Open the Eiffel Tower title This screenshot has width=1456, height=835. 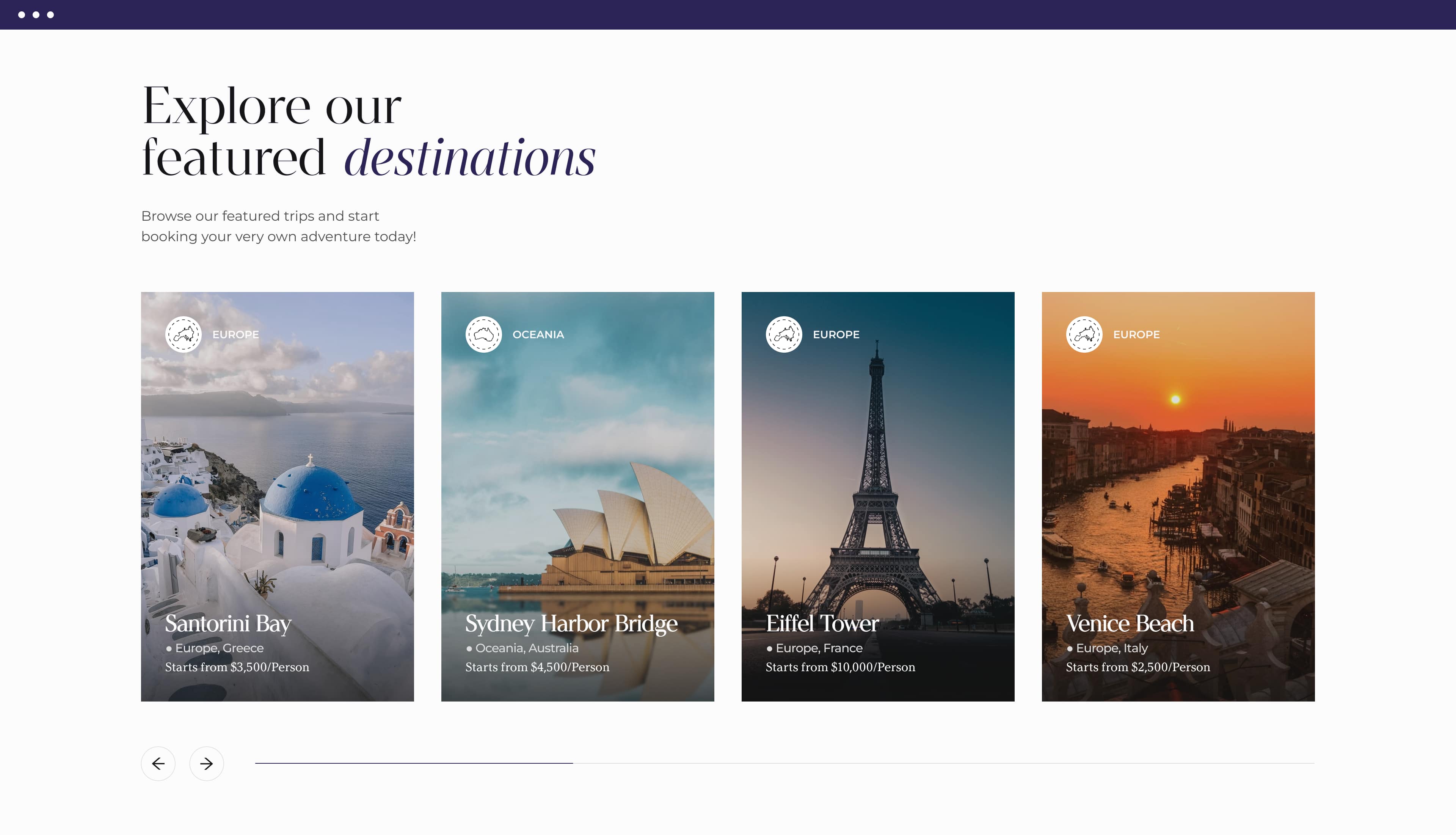click(x=822, y=623)
